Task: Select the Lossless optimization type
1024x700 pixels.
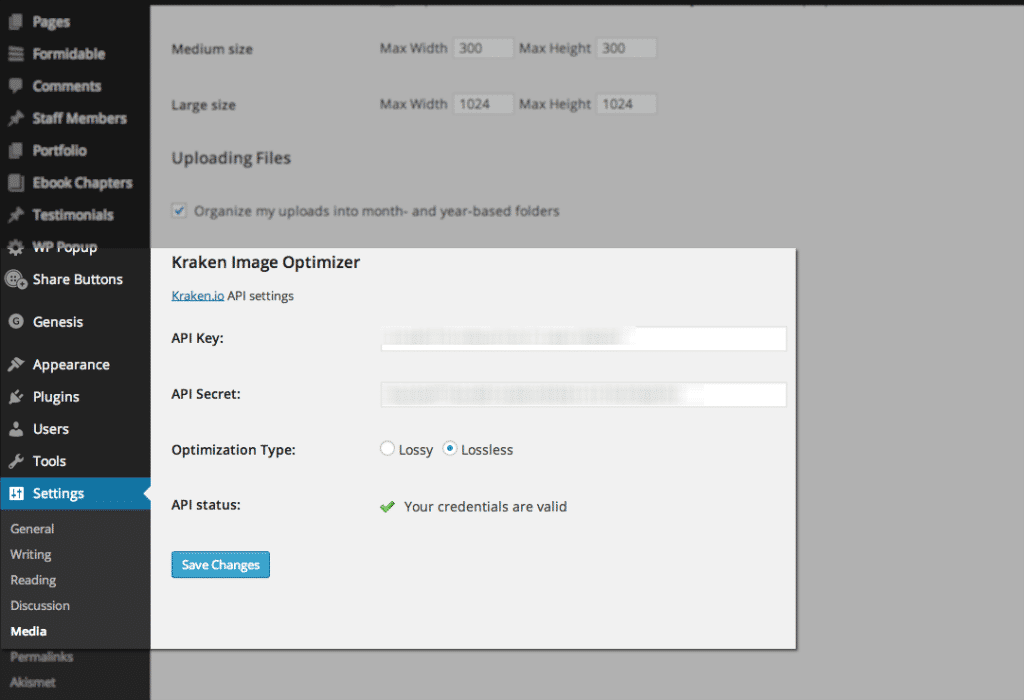Action: [450, 449]
